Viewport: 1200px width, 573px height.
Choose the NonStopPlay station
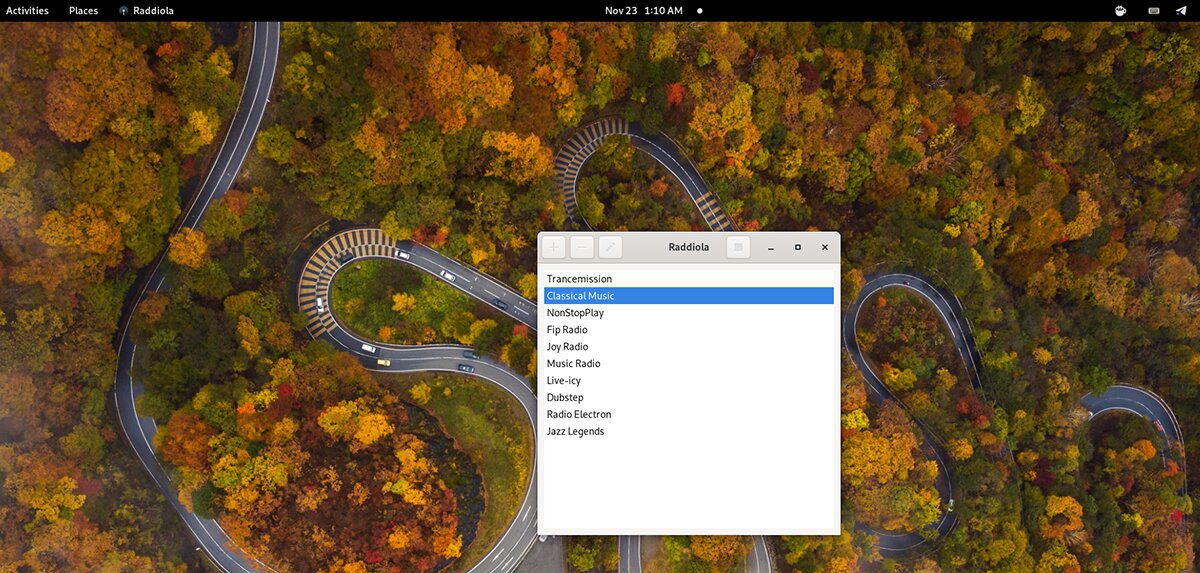coord(575,313)
